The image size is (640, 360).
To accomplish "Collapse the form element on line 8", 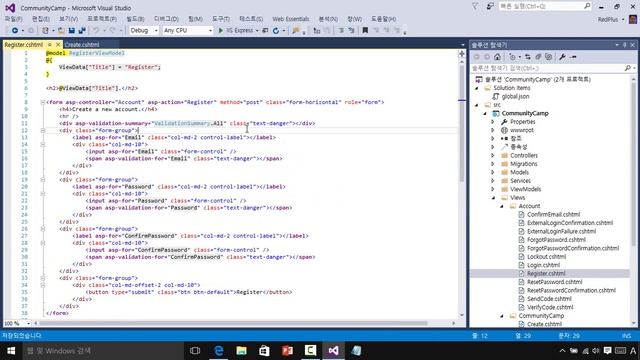I will click(x=42, y=102).
